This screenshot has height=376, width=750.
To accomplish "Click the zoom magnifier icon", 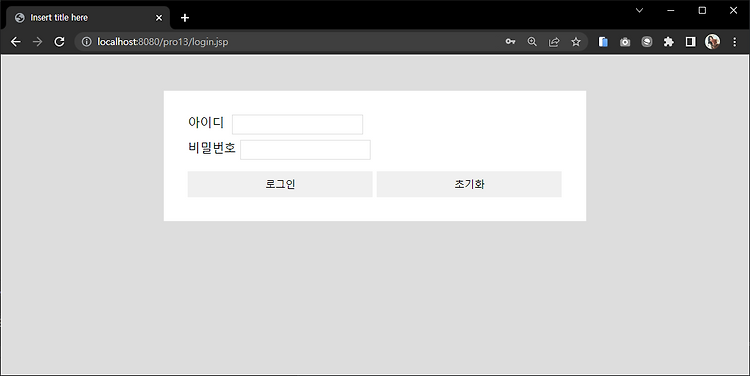I will [x=532, y=42].
